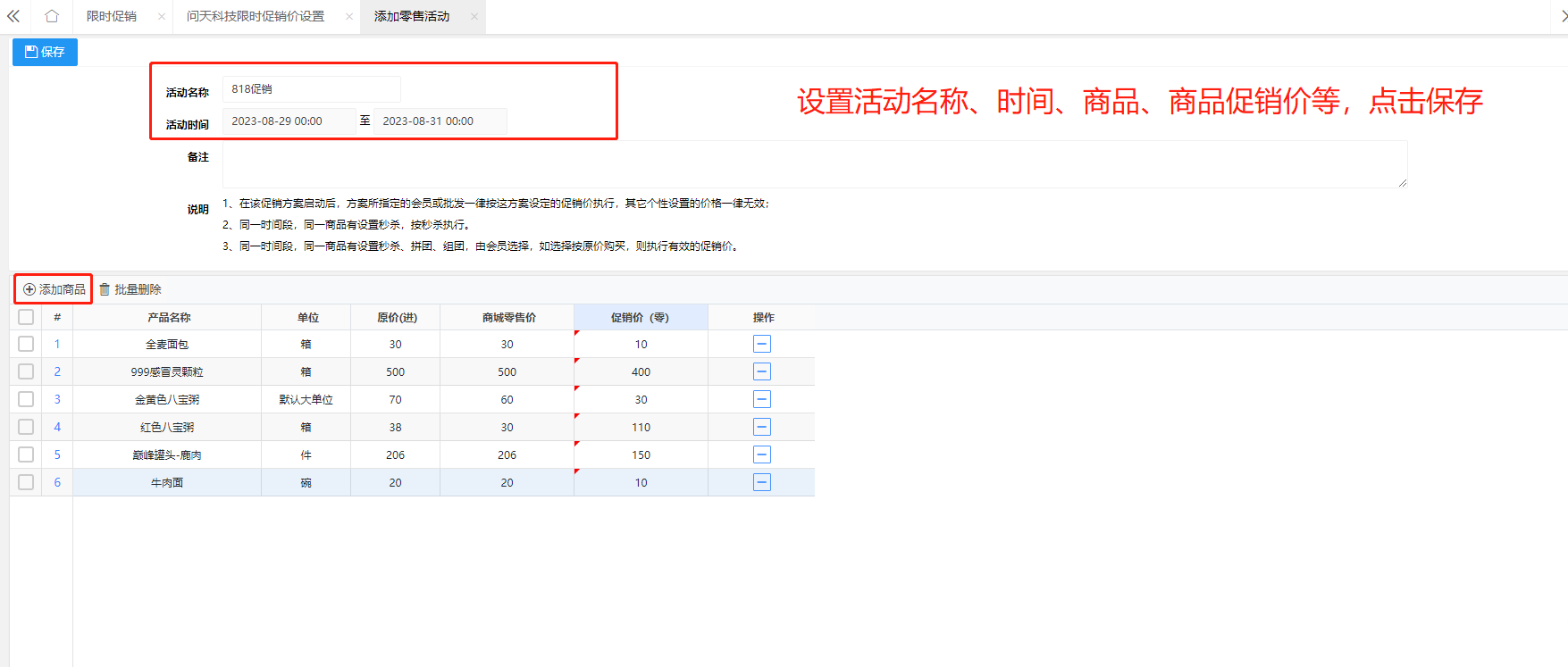This screenshot has height=667, width=1568.
Task: Collapse tabs with double-left arrow icon
Action: tap(13, 16)
